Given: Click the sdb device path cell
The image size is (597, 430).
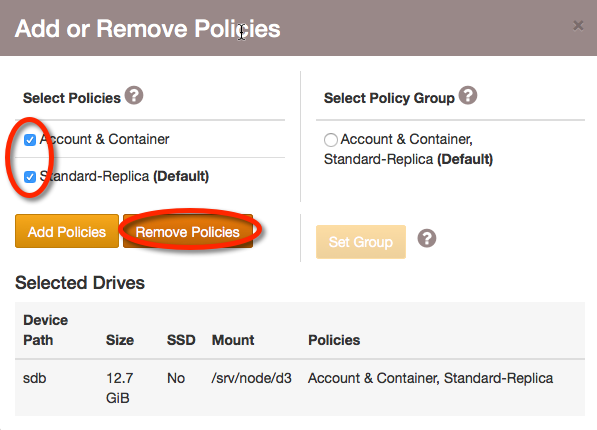Looking at the screenshot, I should tap(35, 378).
